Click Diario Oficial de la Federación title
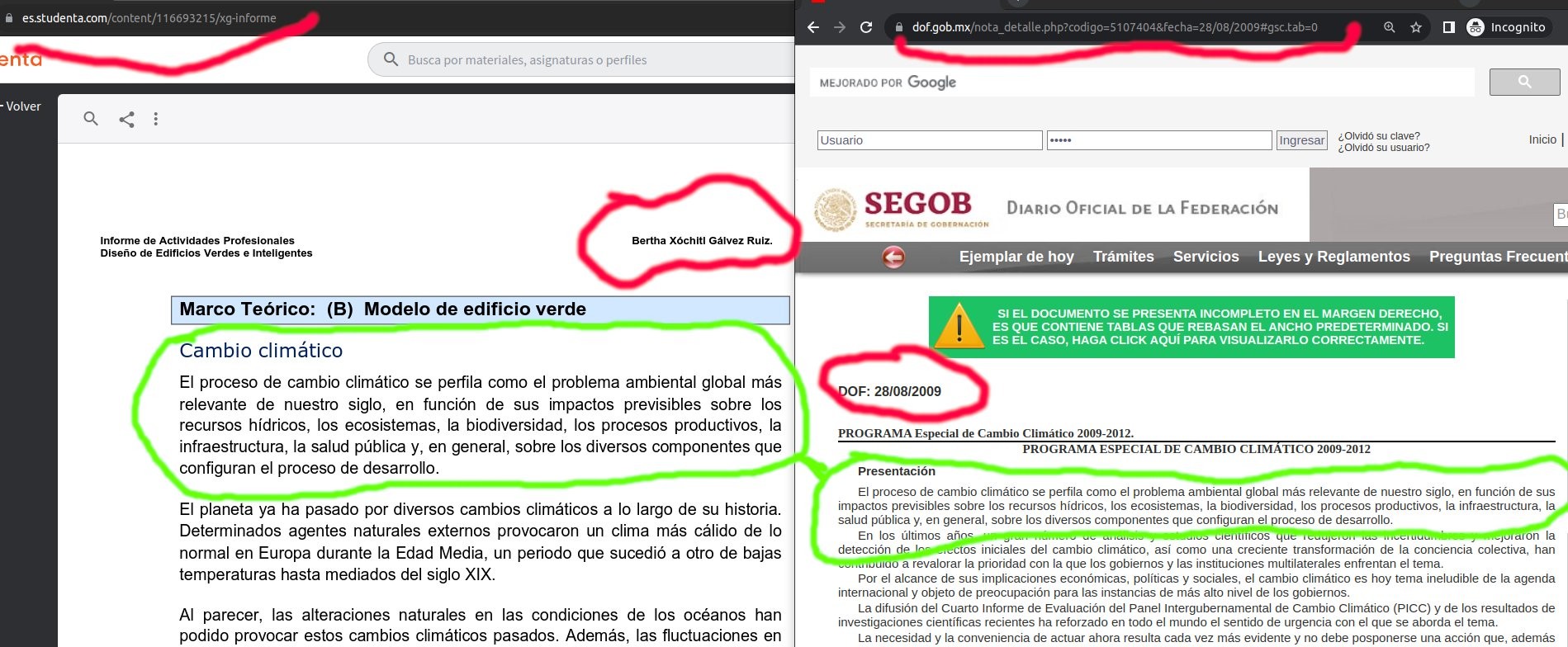This screenshot has width=1568, height=647. click(x=1142, y=208)
